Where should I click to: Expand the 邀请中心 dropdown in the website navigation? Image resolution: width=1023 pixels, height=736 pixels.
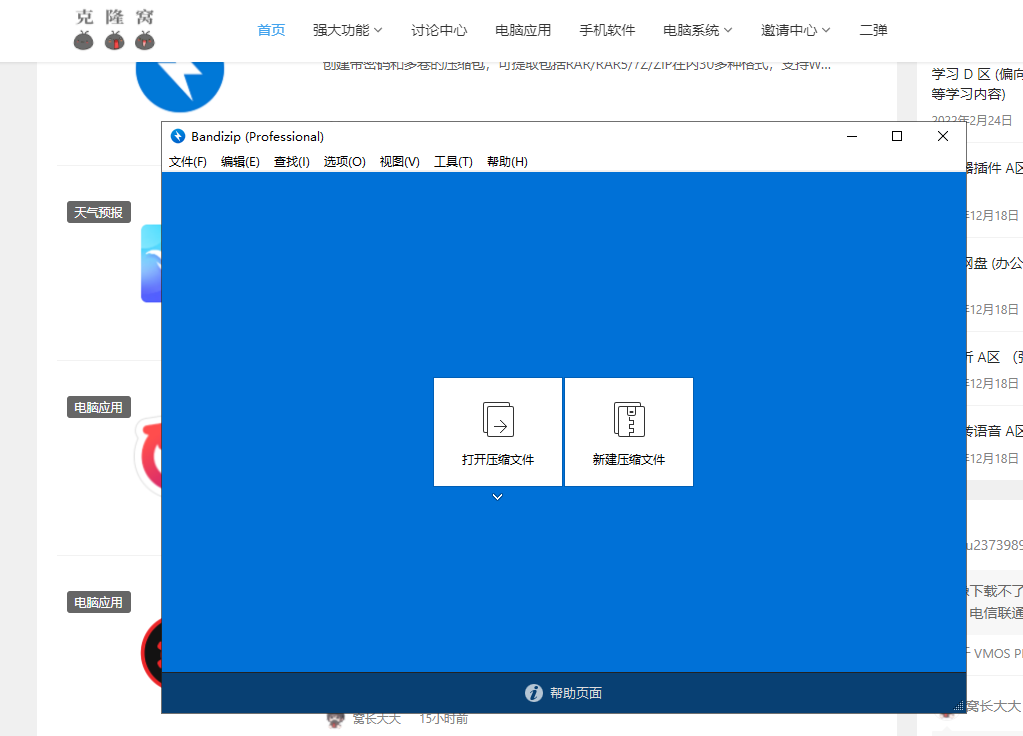795,30
